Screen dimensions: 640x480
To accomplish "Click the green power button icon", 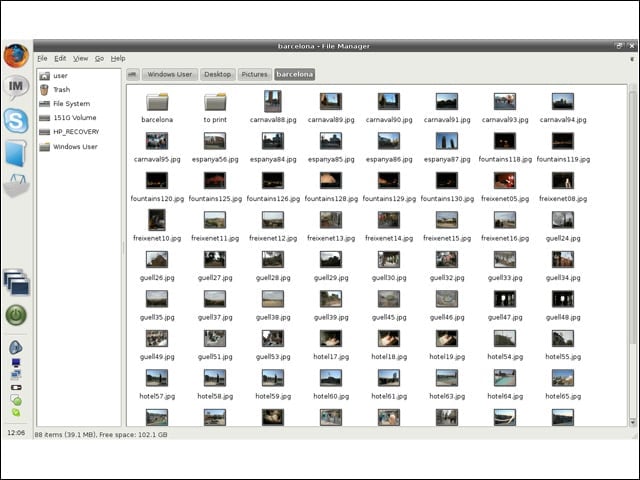I will (16, 315).
